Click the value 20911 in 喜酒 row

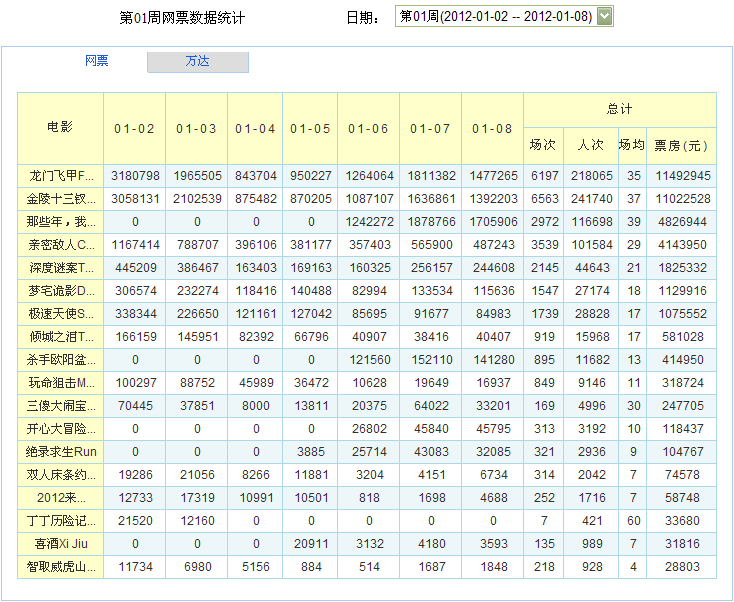click(x=311, y=543)
